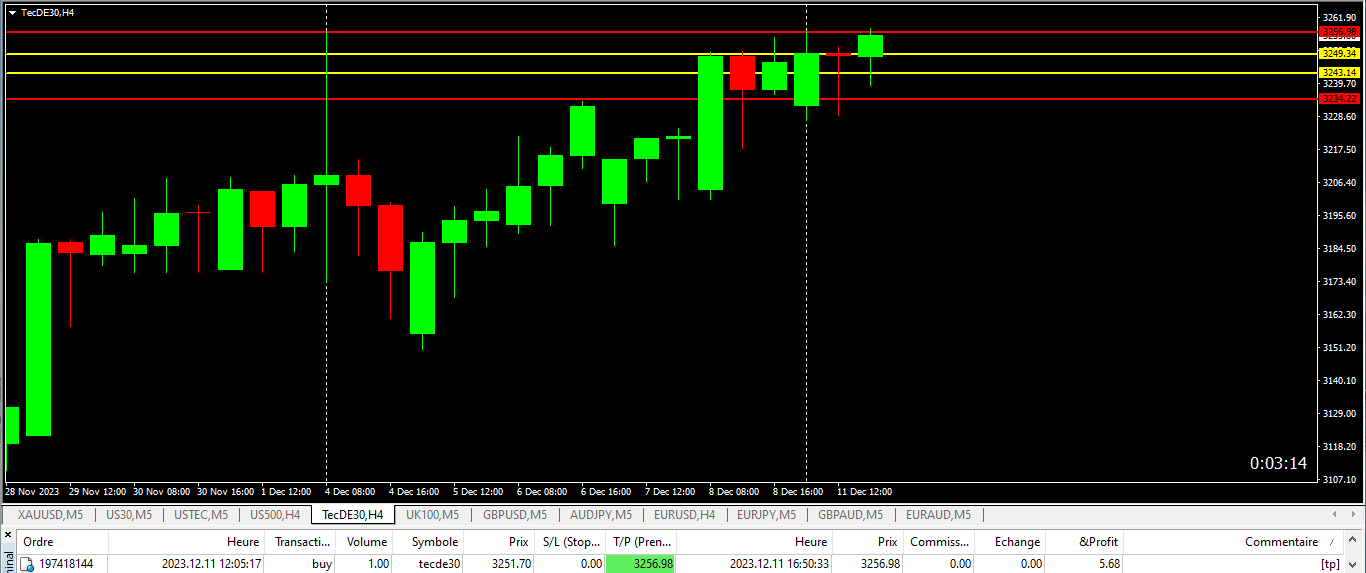Click the open time 2023.12.11 12:05:17
Viewport: 1366px width, 573px height.
[x=212, y=564]
